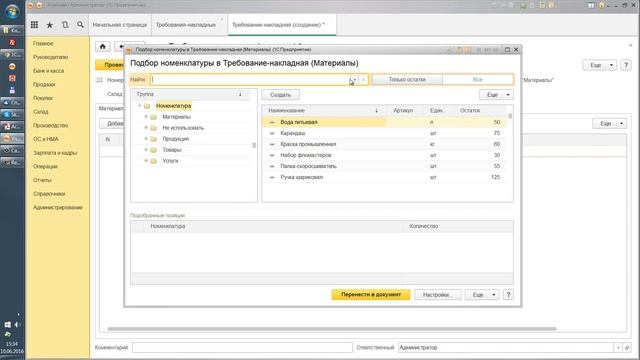Switch filter to Все
The width and height of the screenshot is (640, 360).
pyautogui.click(x=478, y=80)
